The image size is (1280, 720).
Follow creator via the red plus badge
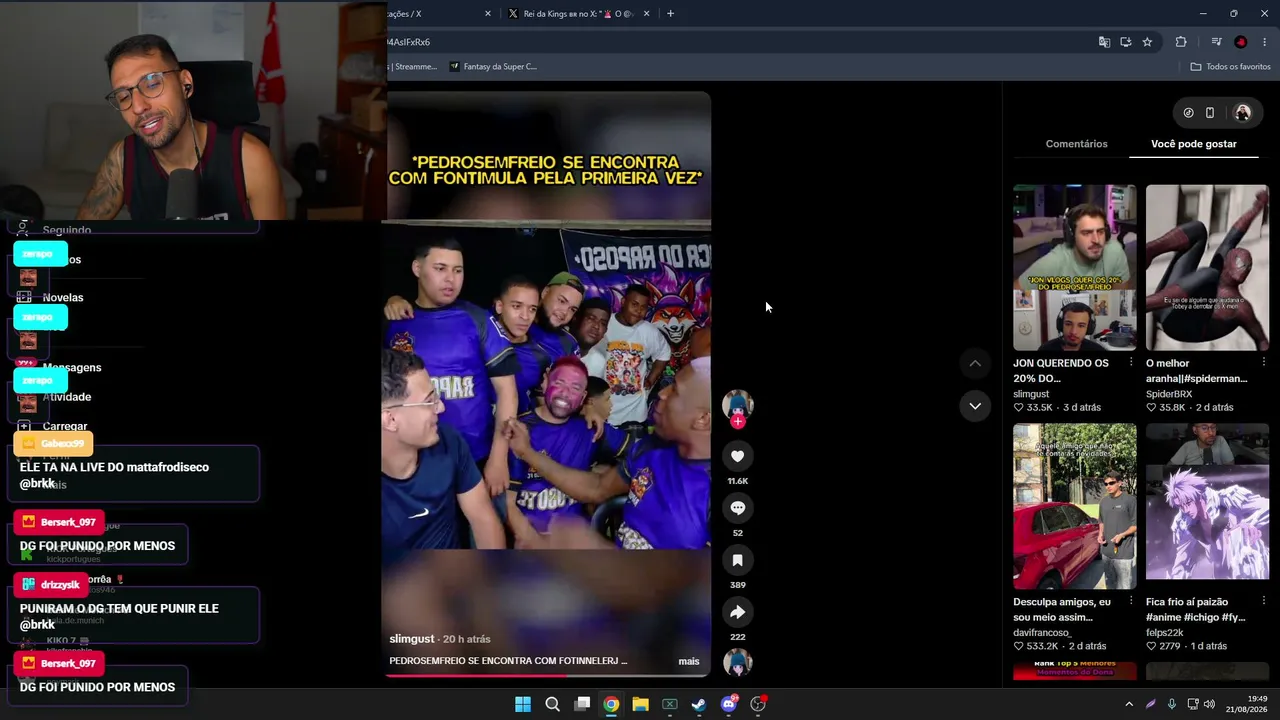[738, 422]
